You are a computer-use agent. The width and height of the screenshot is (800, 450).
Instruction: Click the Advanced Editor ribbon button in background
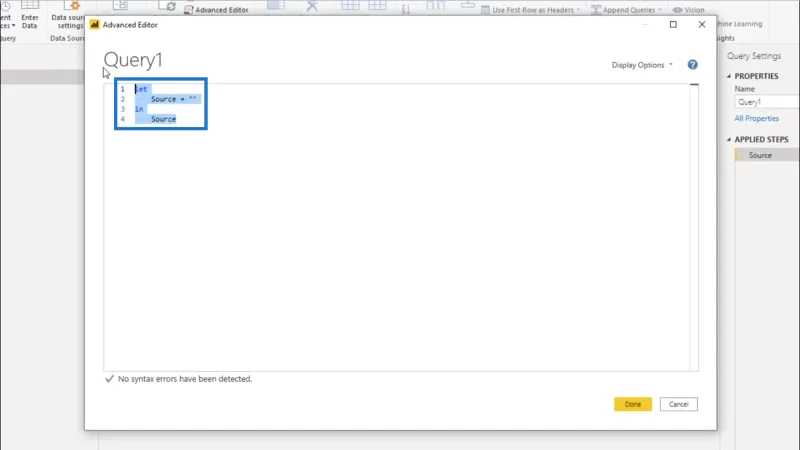tap(216, 10)
